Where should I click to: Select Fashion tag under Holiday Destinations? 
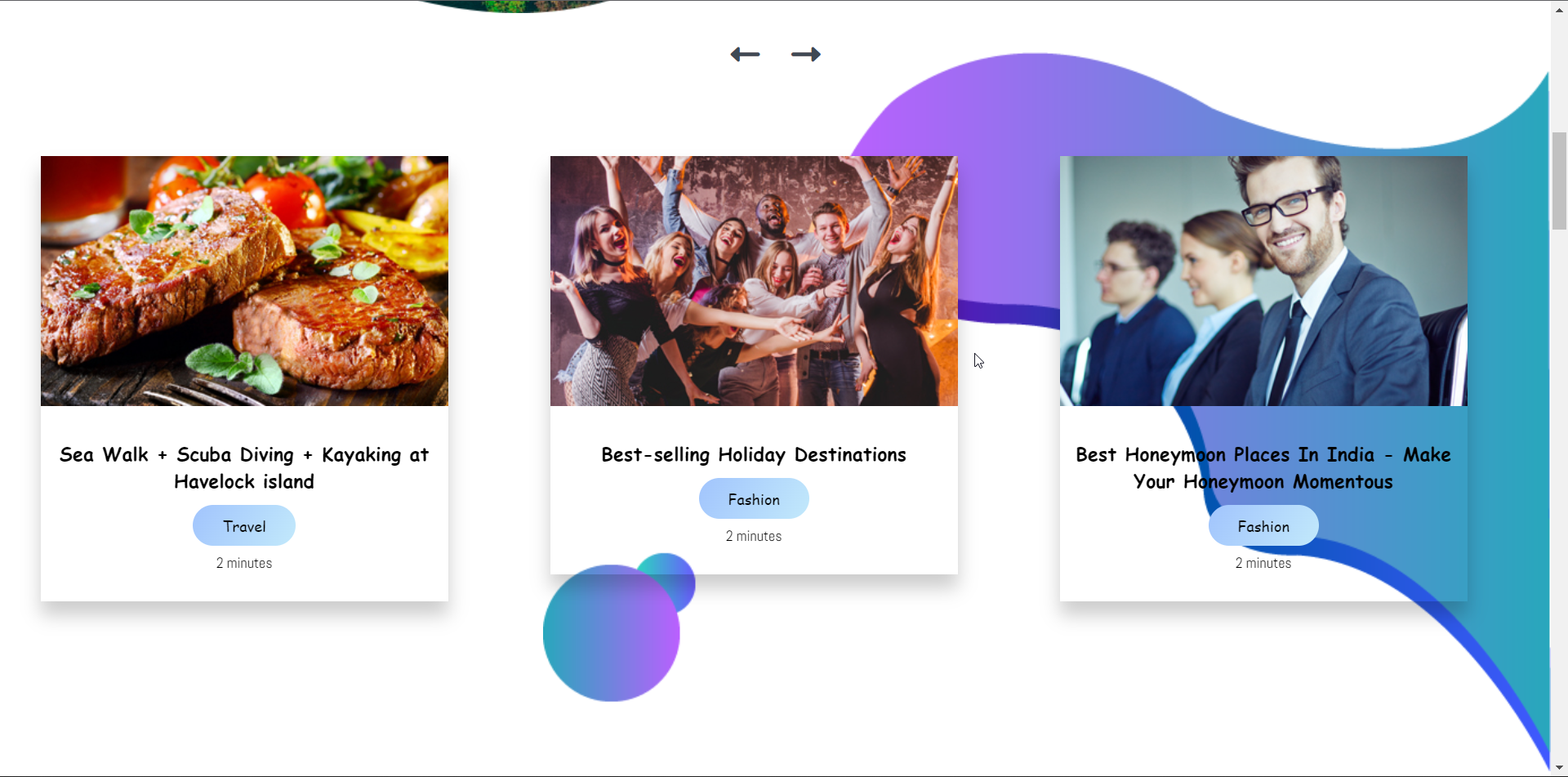tap(754, 498)
